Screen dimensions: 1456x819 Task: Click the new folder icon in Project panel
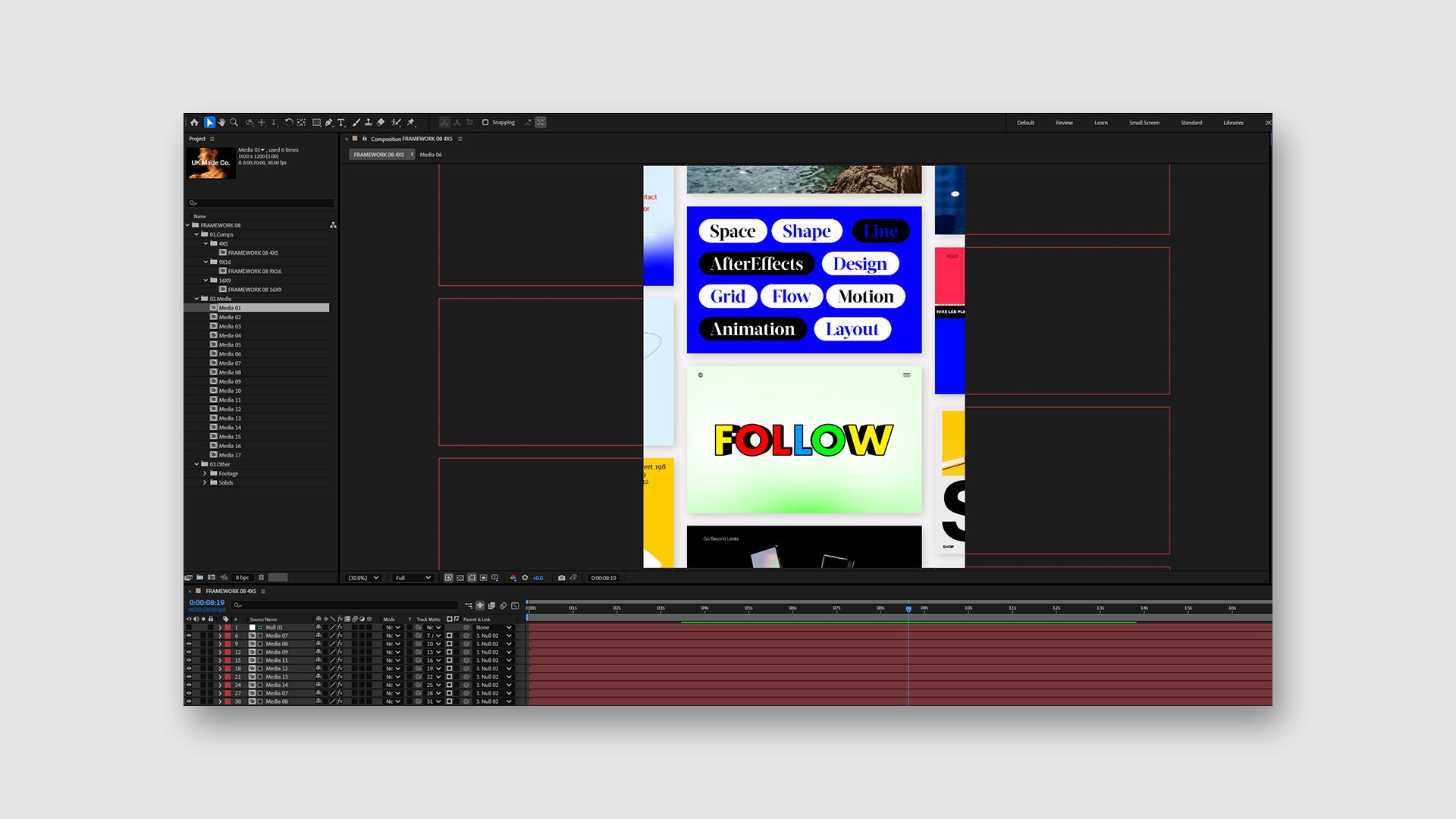(199, 577)
